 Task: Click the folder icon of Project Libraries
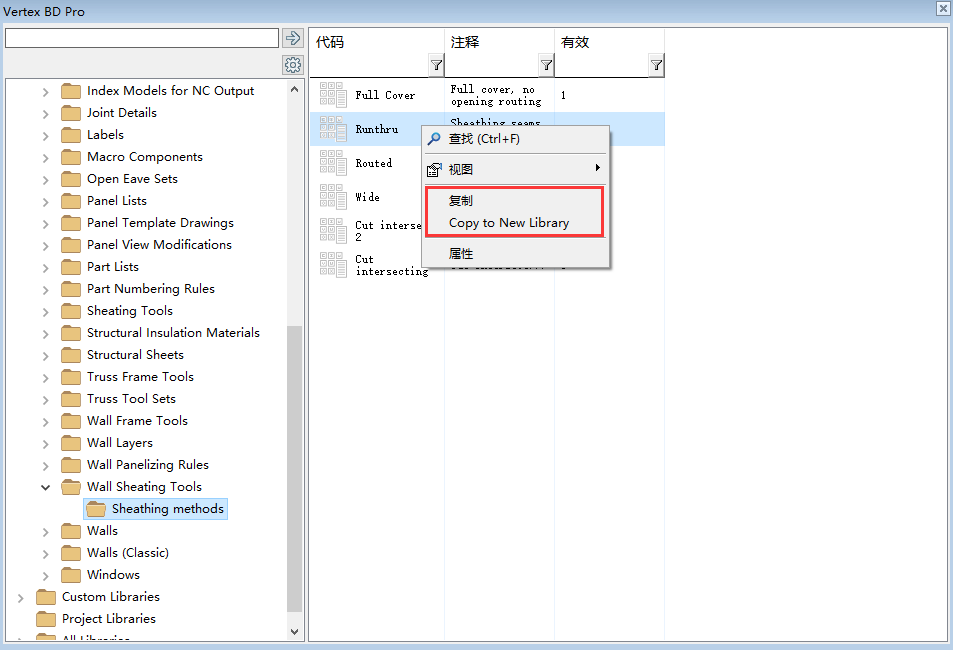[46, 619]
